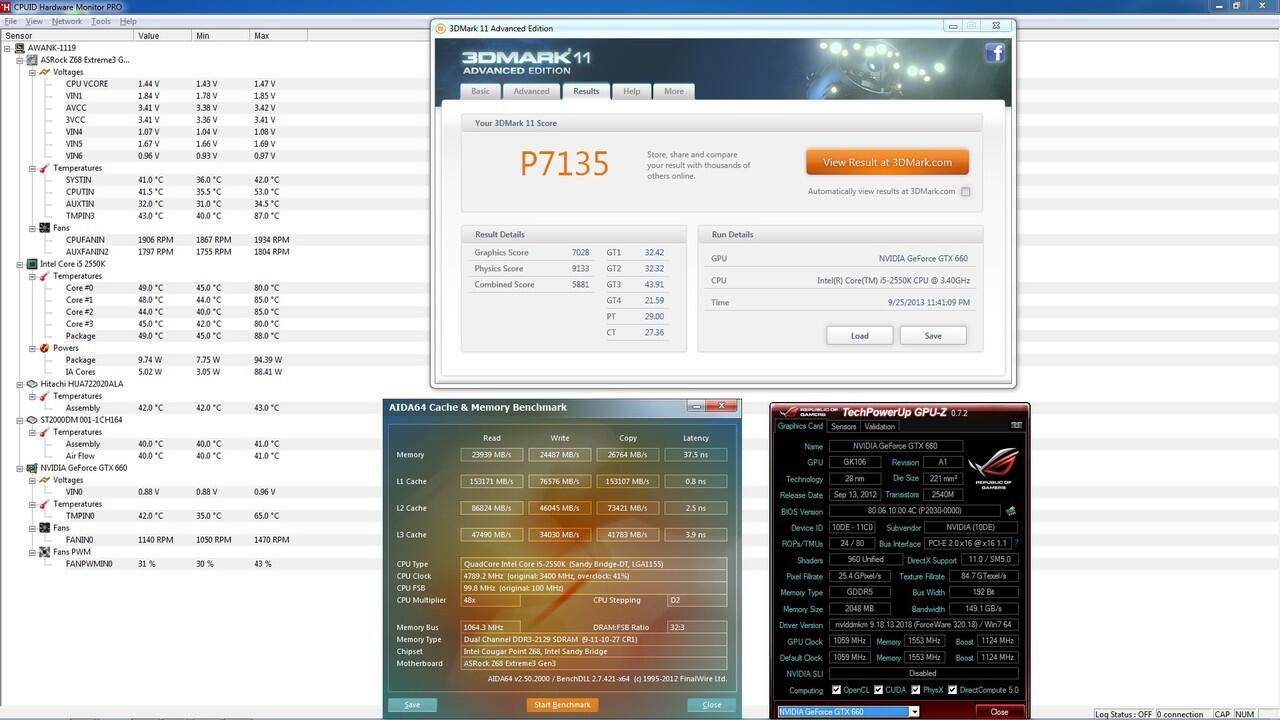Click the NVIDIA GeForce GTX 660 card icon
This screenshot has height=720, width=1280.
(x=32, y=468)
